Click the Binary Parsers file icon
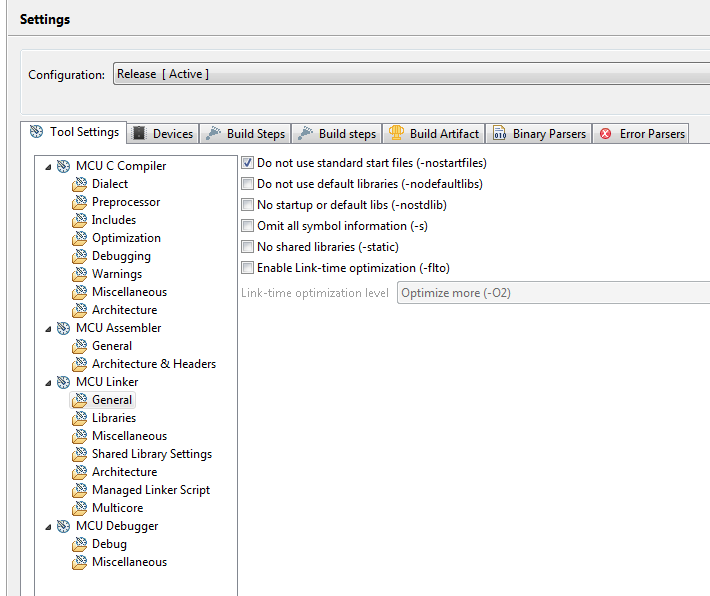Image resolution: width=710 pixels, height=596 pixels. 499,133
